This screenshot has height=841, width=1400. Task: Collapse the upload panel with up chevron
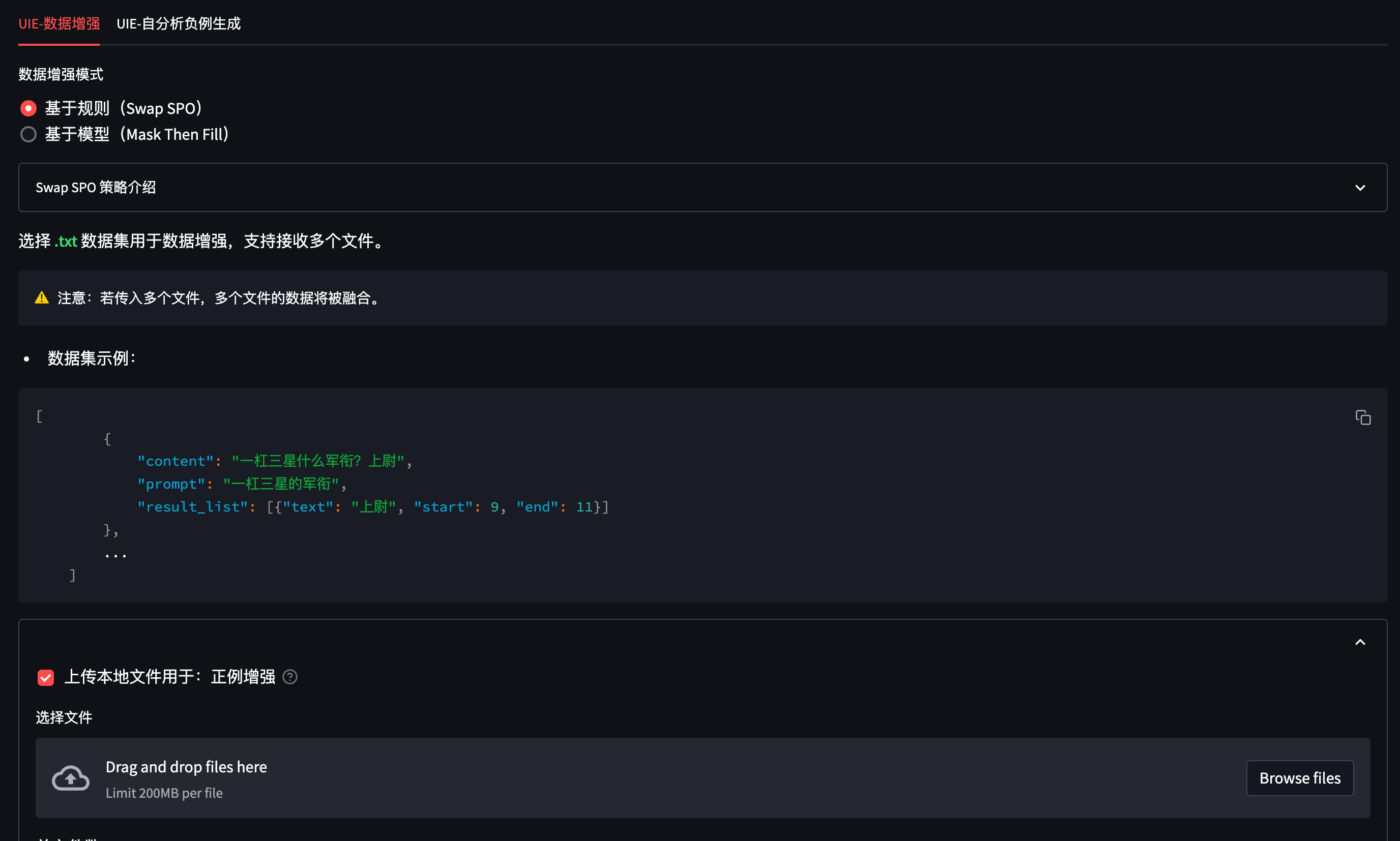[1360, 642]
